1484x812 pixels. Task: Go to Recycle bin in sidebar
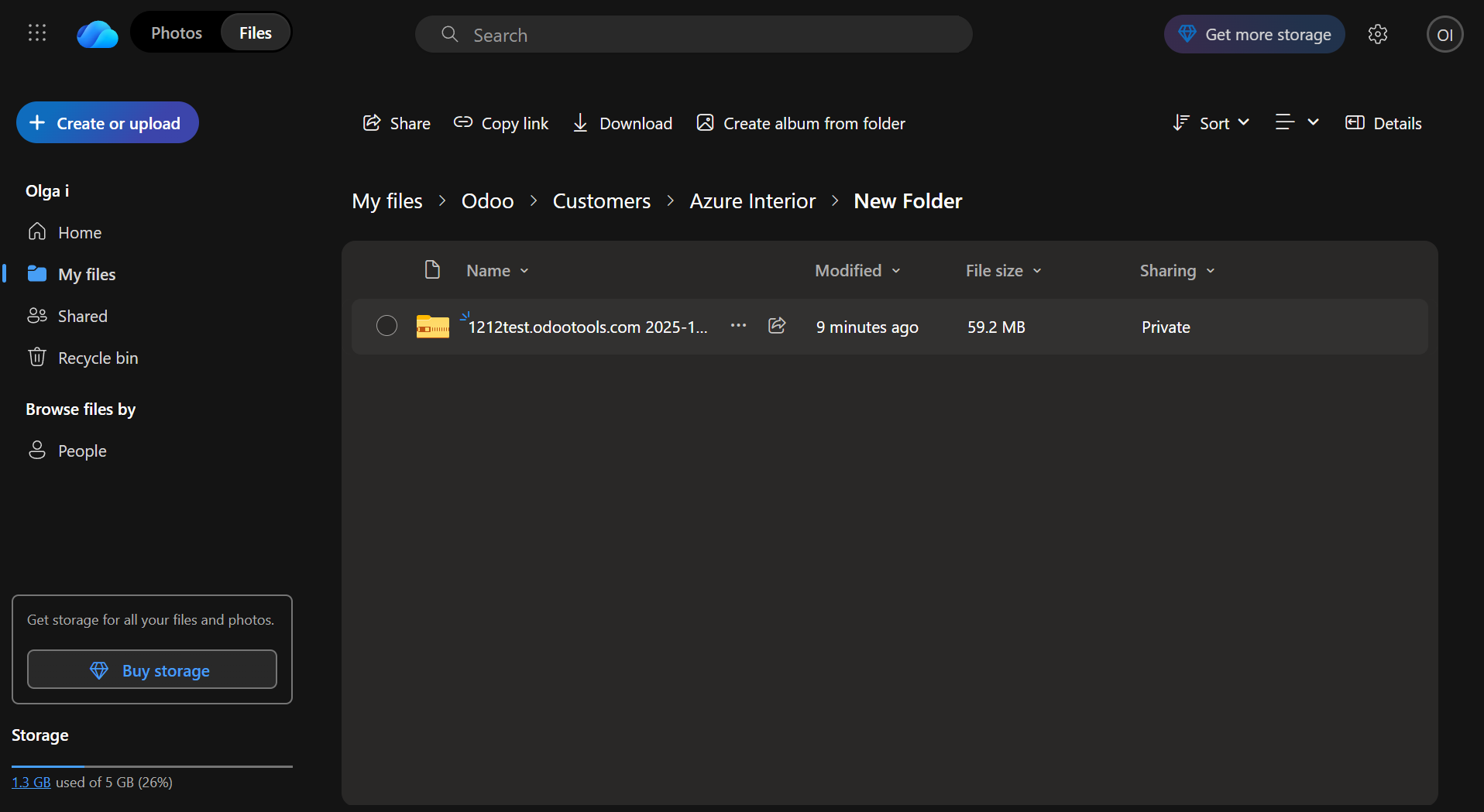tap(98, 358)
